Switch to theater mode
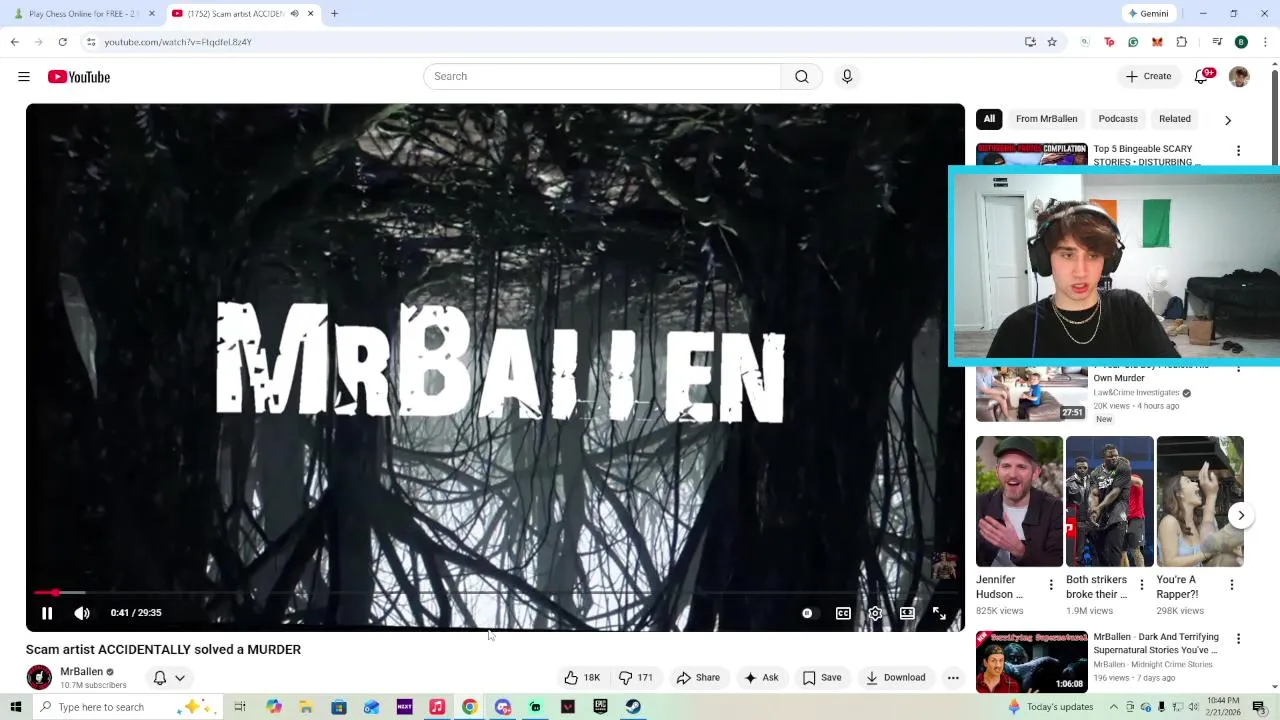Image resolution: width=1280 pixels, height=720 pixels. point(907,613)
